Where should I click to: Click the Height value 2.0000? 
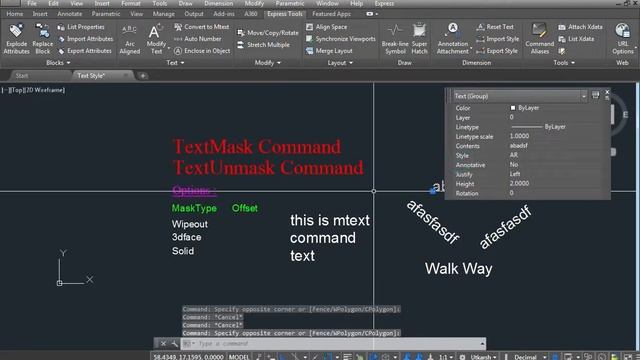coord(519,184)
